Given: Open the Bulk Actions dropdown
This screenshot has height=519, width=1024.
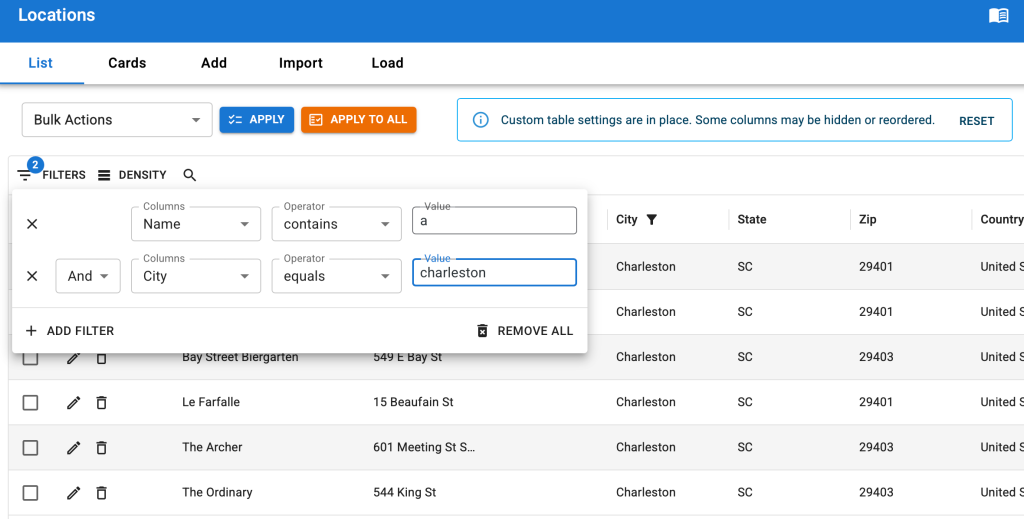Looking at the screenshot, I should click(x=117, y=120).
